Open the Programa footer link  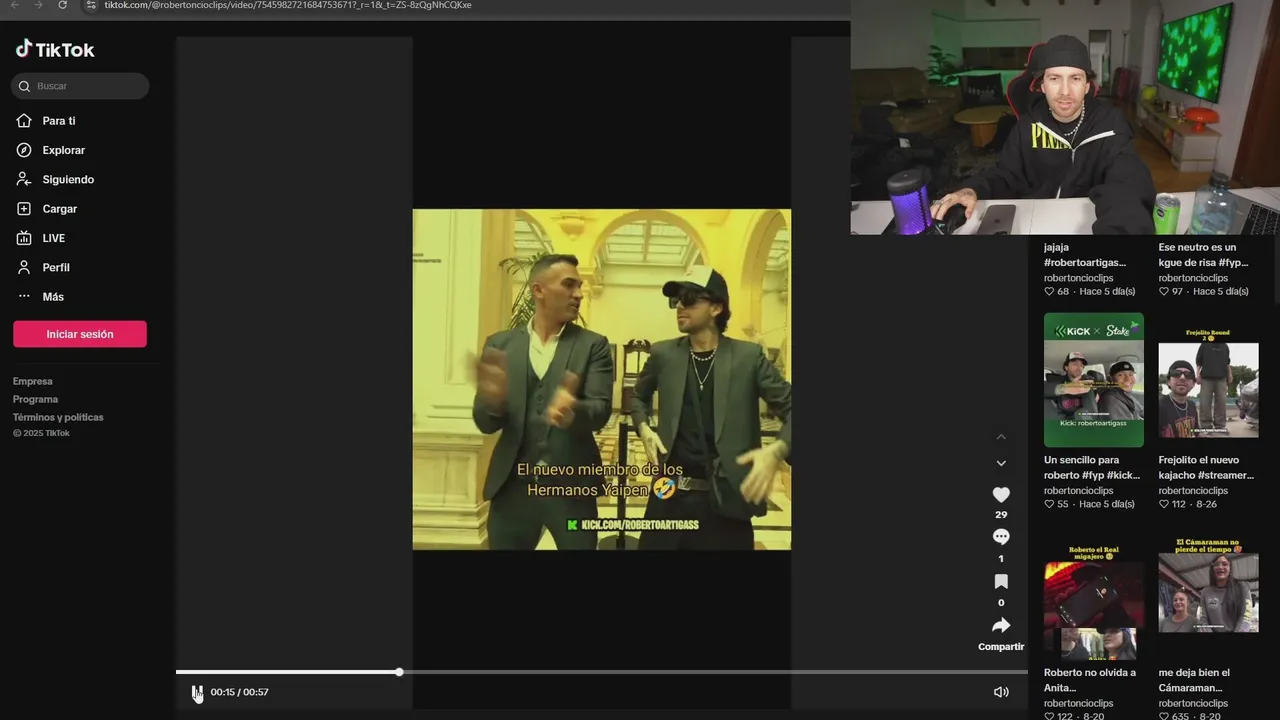coord(35,399)
